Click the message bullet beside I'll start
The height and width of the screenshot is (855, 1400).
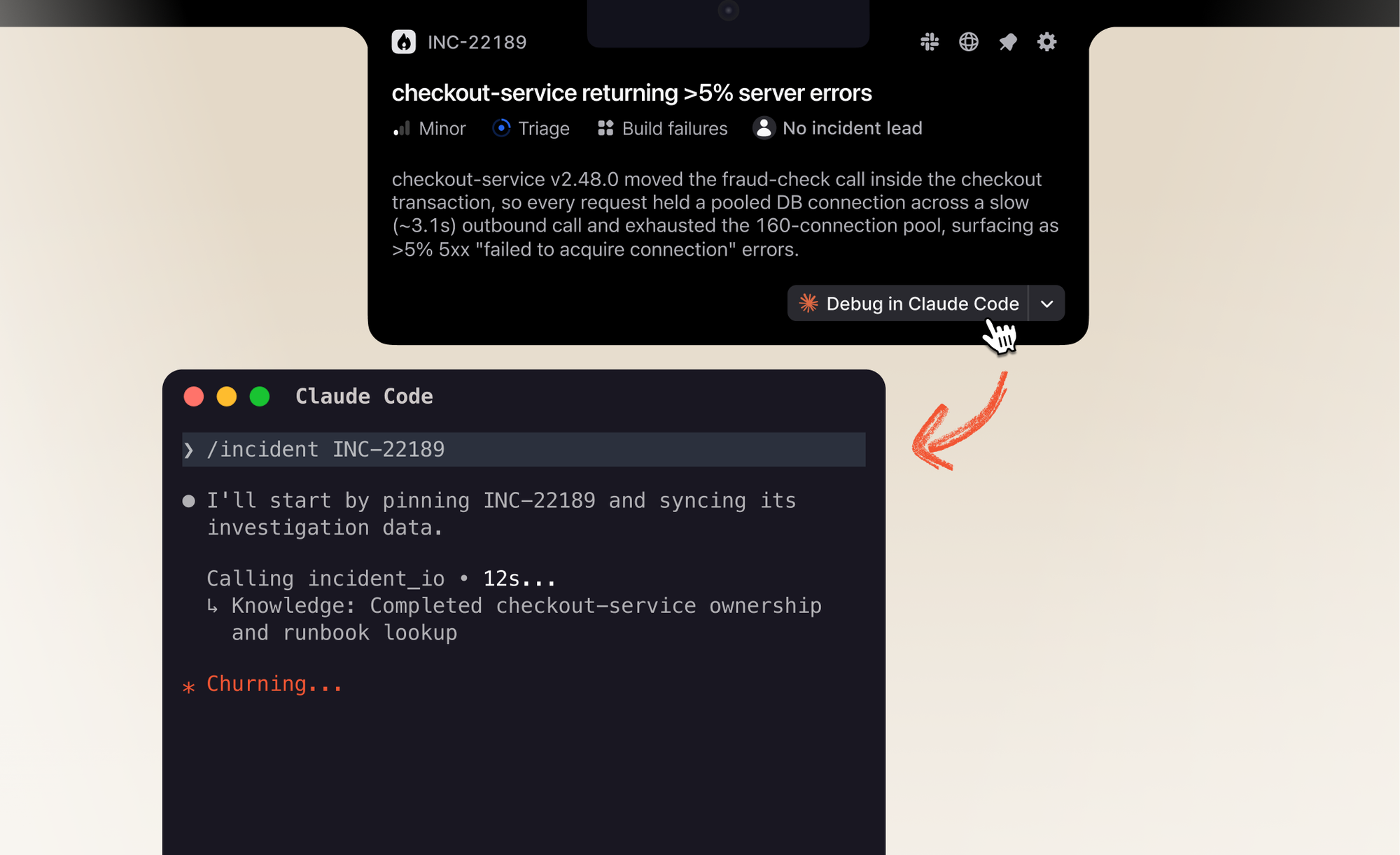click(188, 501)
